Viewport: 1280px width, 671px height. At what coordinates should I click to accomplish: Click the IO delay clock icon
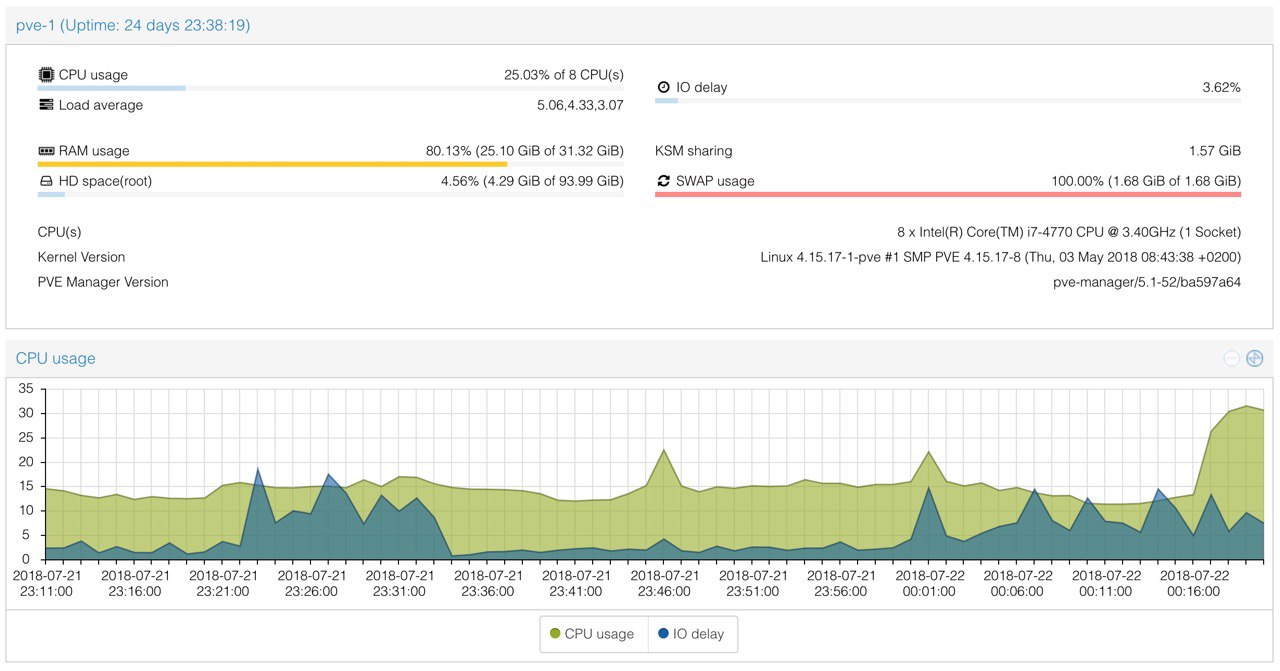point(663,88)
